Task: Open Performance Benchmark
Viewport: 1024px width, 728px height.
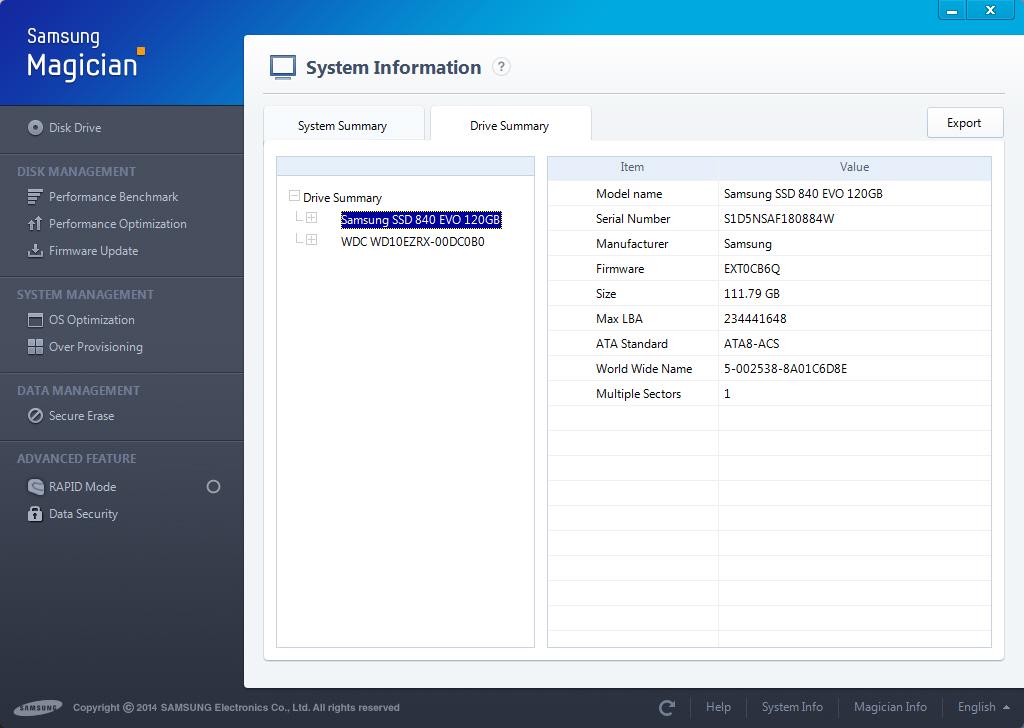Action: [114, 197]
